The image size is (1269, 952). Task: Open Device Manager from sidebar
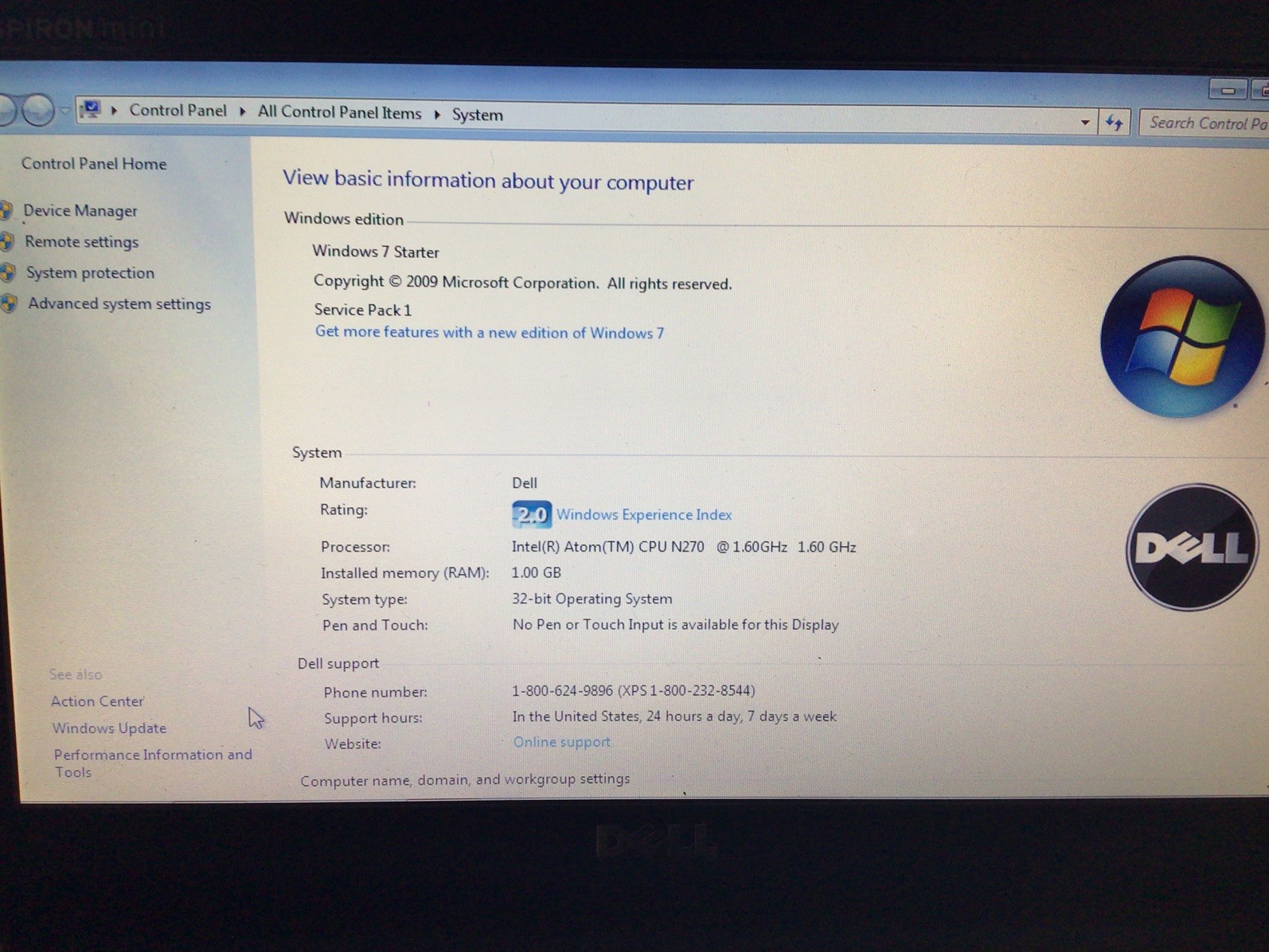[x=80, y=211]
